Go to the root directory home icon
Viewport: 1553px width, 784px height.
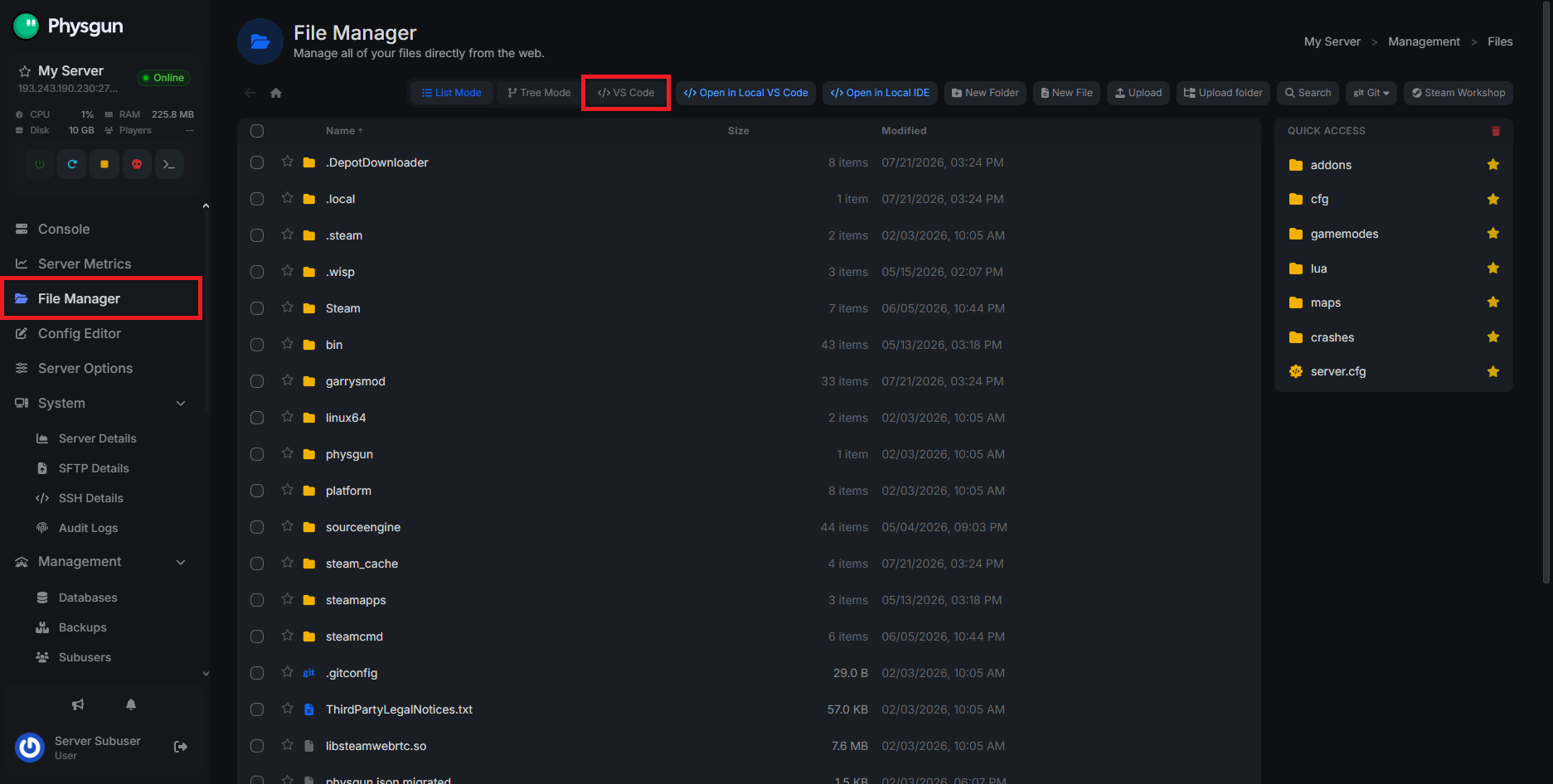tap(276, 93)
